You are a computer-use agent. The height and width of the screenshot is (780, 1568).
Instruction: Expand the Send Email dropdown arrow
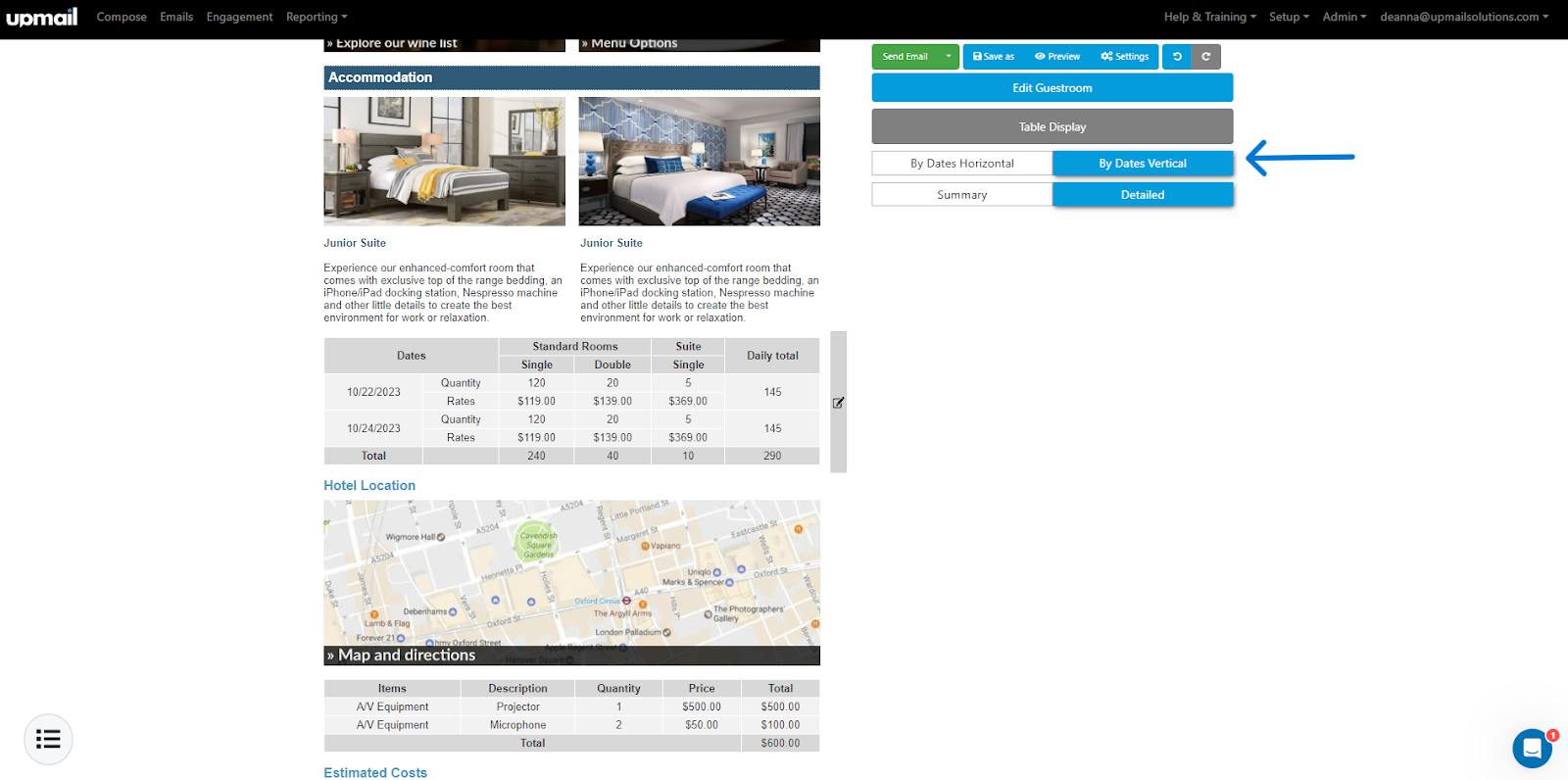(949, 57)
